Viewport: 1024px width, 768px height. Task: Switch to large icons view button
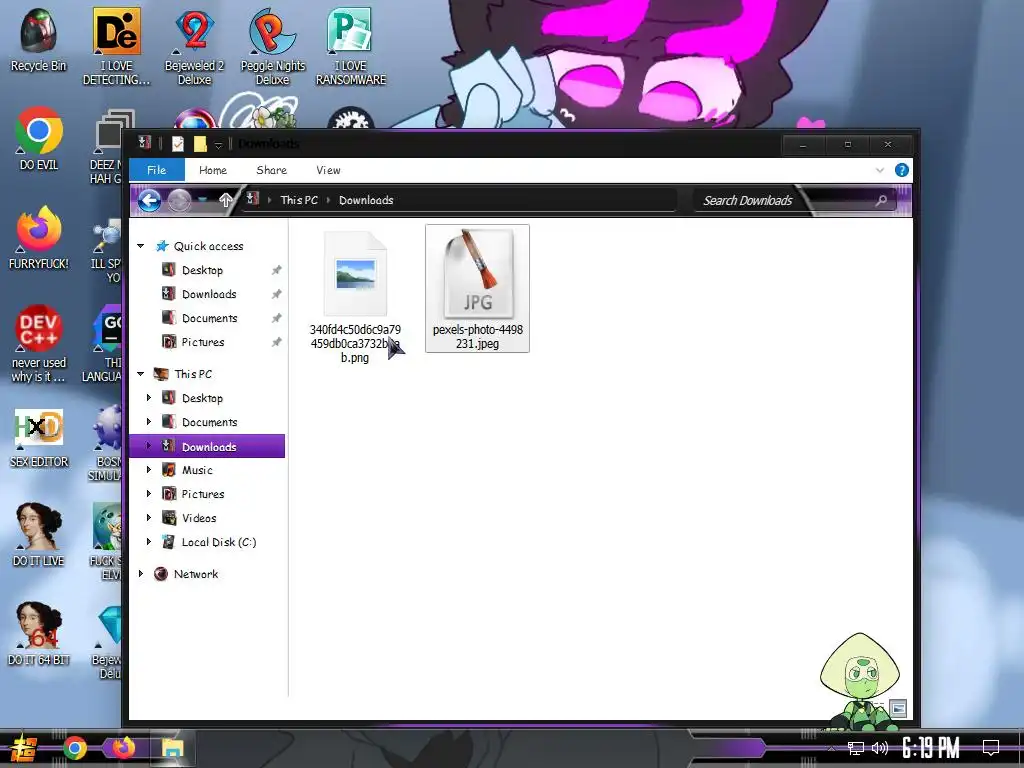[x=899, y=708]
